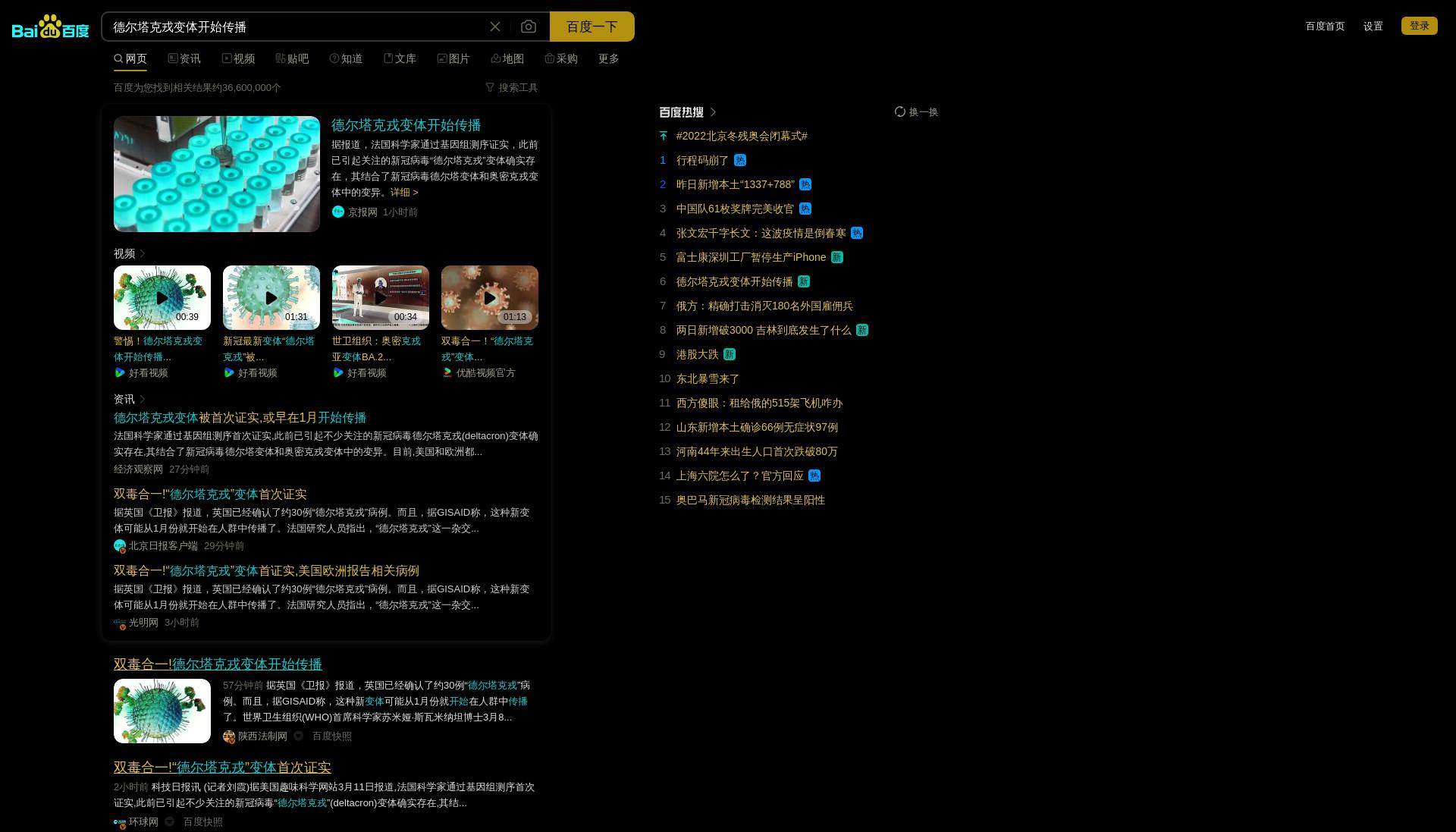The height and width of the screenshot is (832, 1456).
Task: Go to 百度首页 link
Action: (x=1325, y=26)
